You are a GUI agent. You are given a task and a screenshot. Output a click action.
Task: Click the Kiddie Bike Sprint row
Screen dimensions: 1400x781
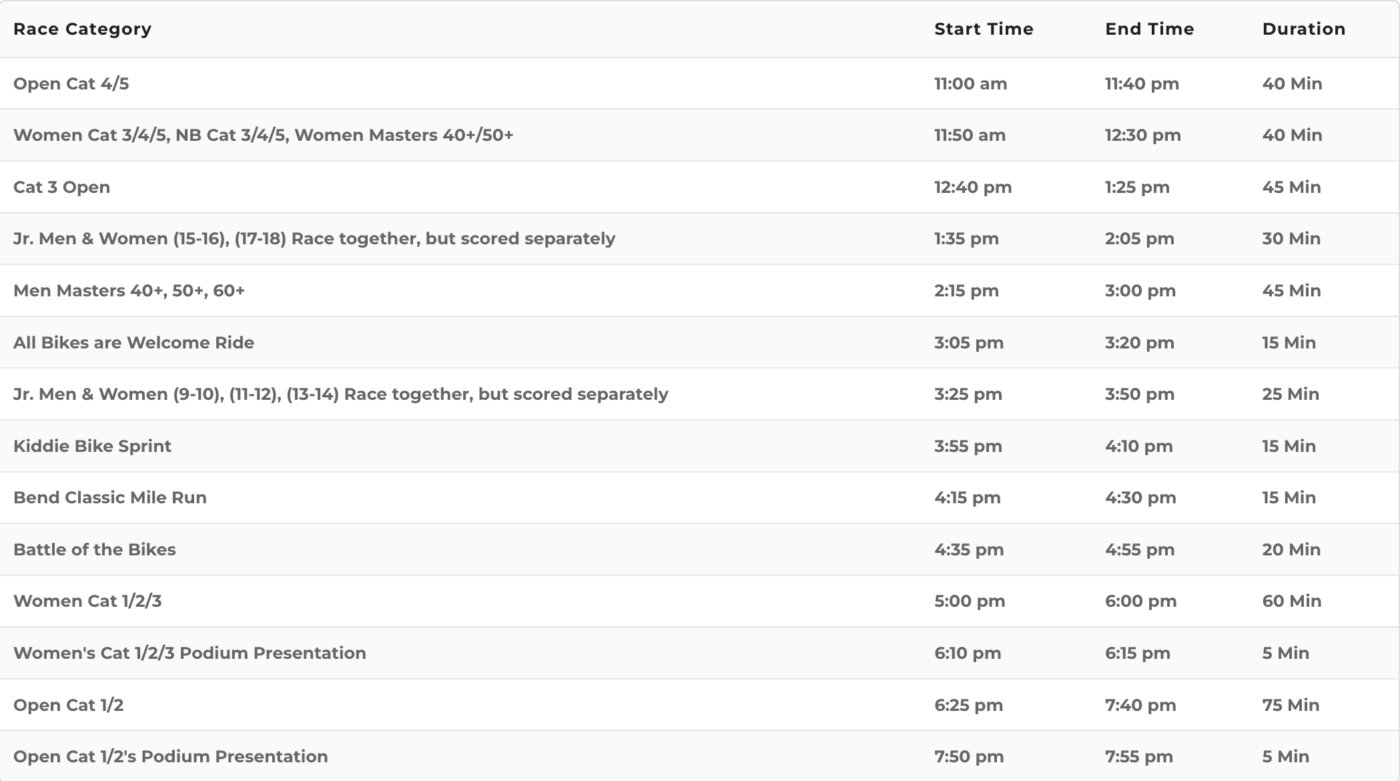point(92,446)
